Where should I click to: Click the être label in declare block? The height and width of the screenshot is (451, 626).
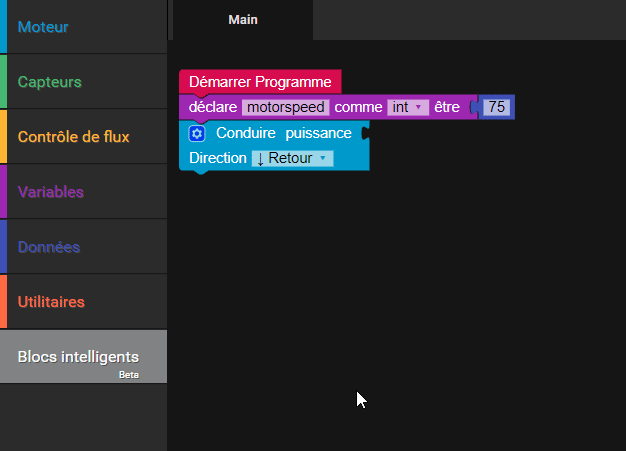point(446,107)
